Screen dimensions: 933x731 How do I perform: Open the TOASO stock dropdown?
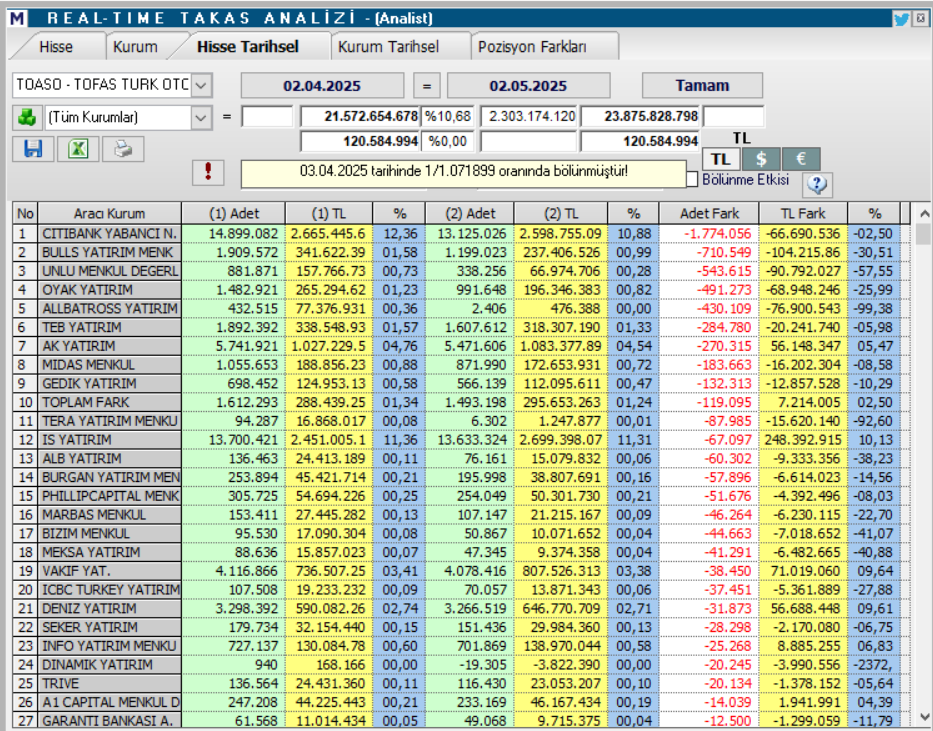pos(202,85)
